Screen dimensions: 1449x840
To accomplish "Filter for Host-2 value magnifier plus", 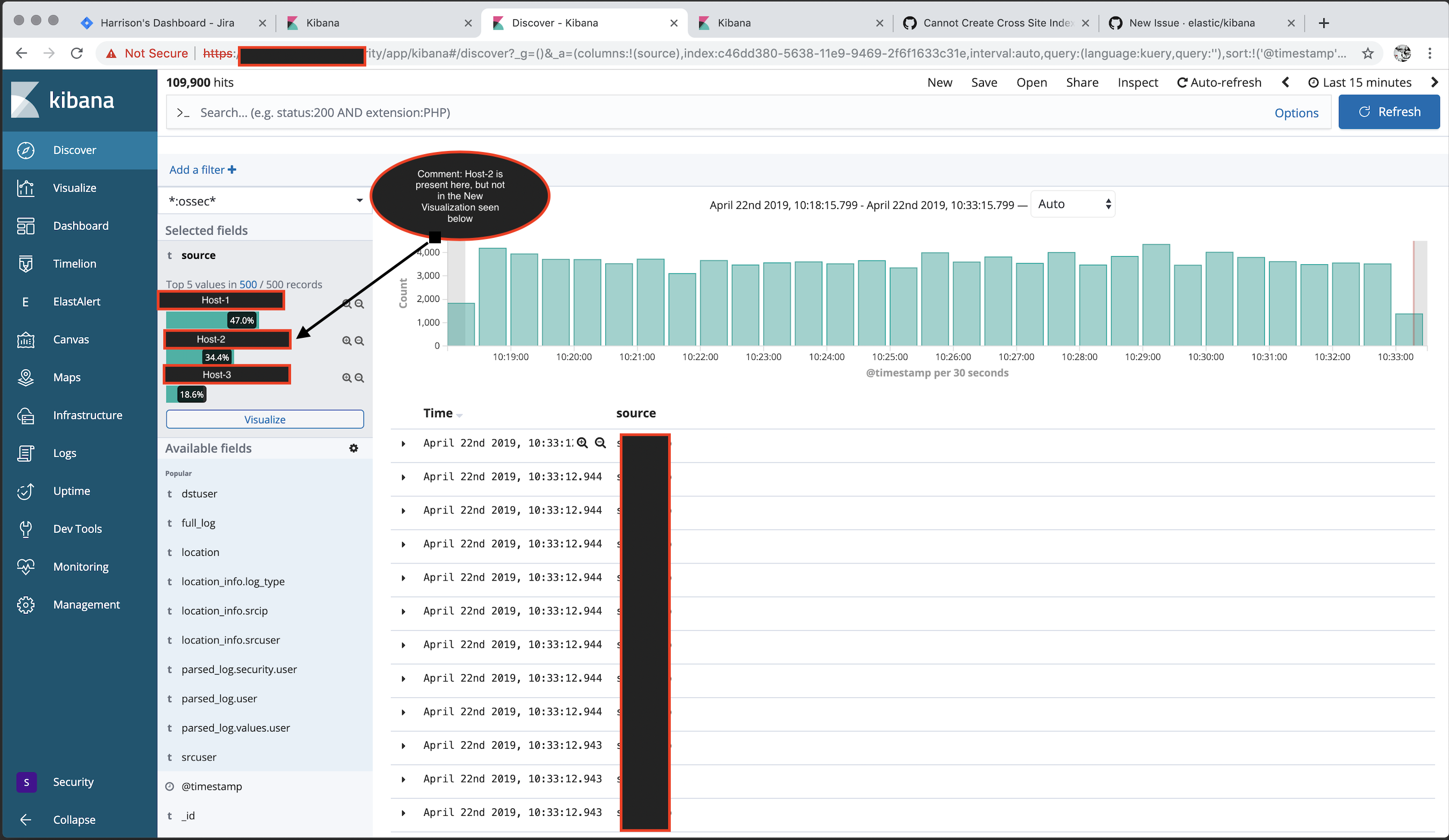I will point(347,341).
